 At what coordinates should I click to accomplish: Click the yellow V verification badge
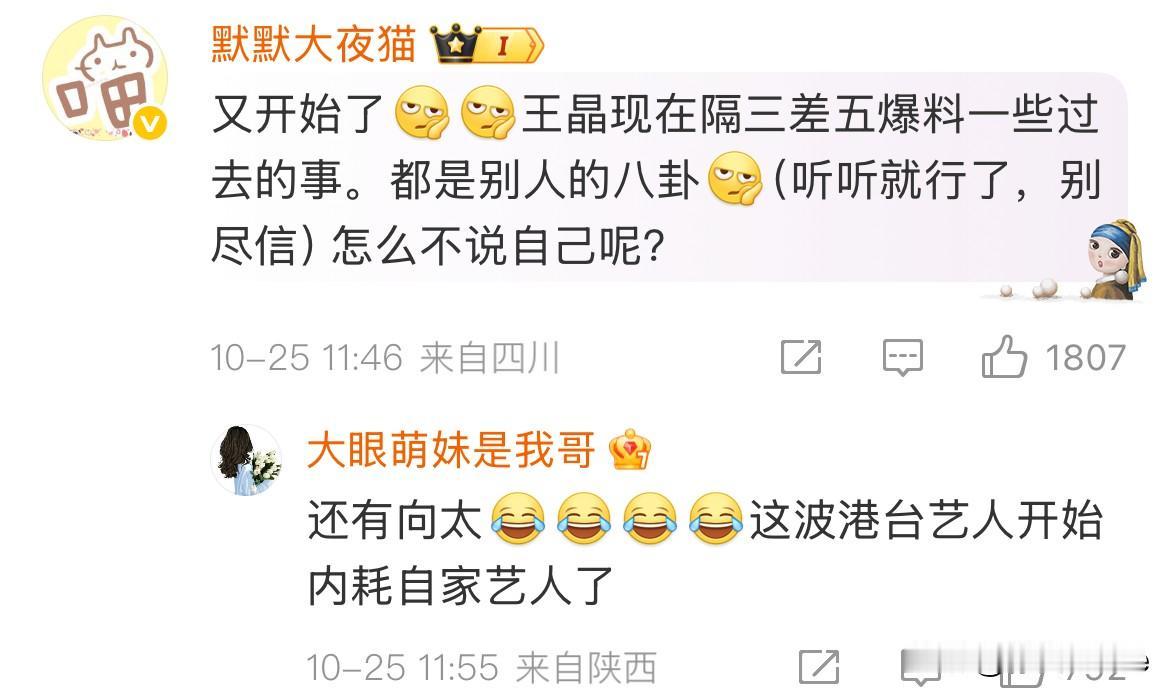coord(151,123)
